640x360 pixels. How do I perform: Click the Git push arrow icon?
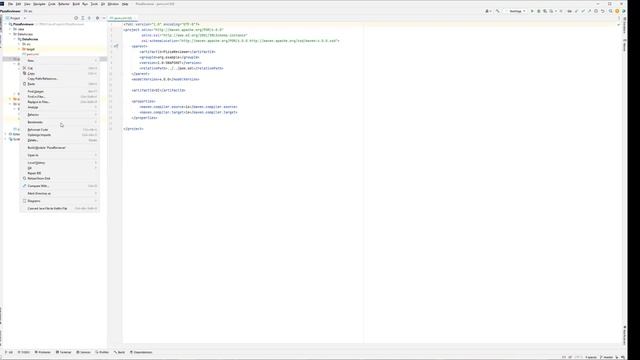[x=589, y=11]
